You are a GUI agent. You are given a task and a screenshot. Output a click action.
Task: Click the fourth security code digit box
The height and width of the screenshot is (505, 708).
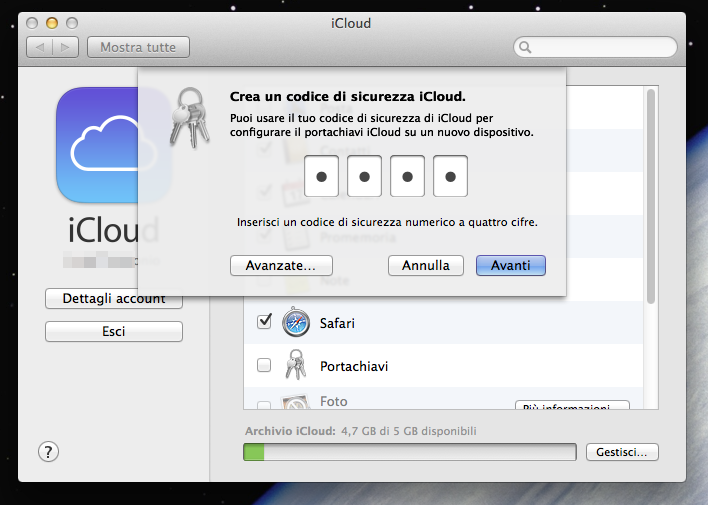click(450, 176)
